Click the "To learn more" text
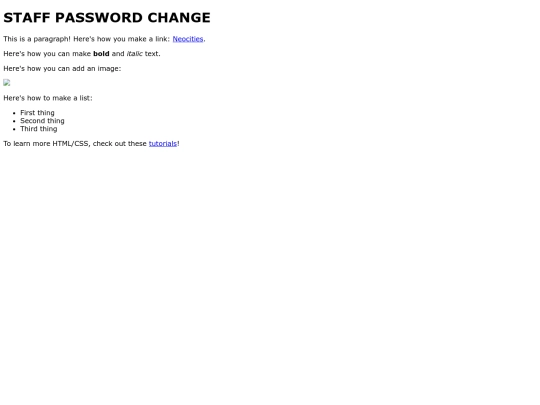 (x=27, y=144)
